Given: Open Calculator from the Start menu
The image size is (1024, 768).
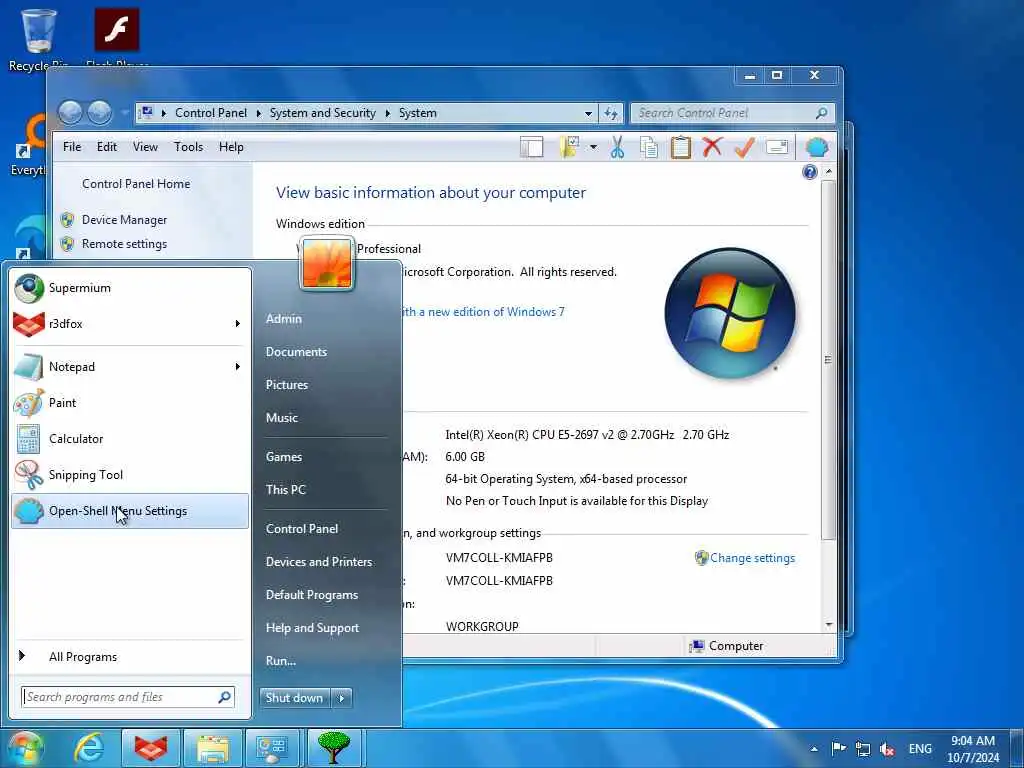Looking at the screenshot, I should pyautogui.click(x=130, y=439).
